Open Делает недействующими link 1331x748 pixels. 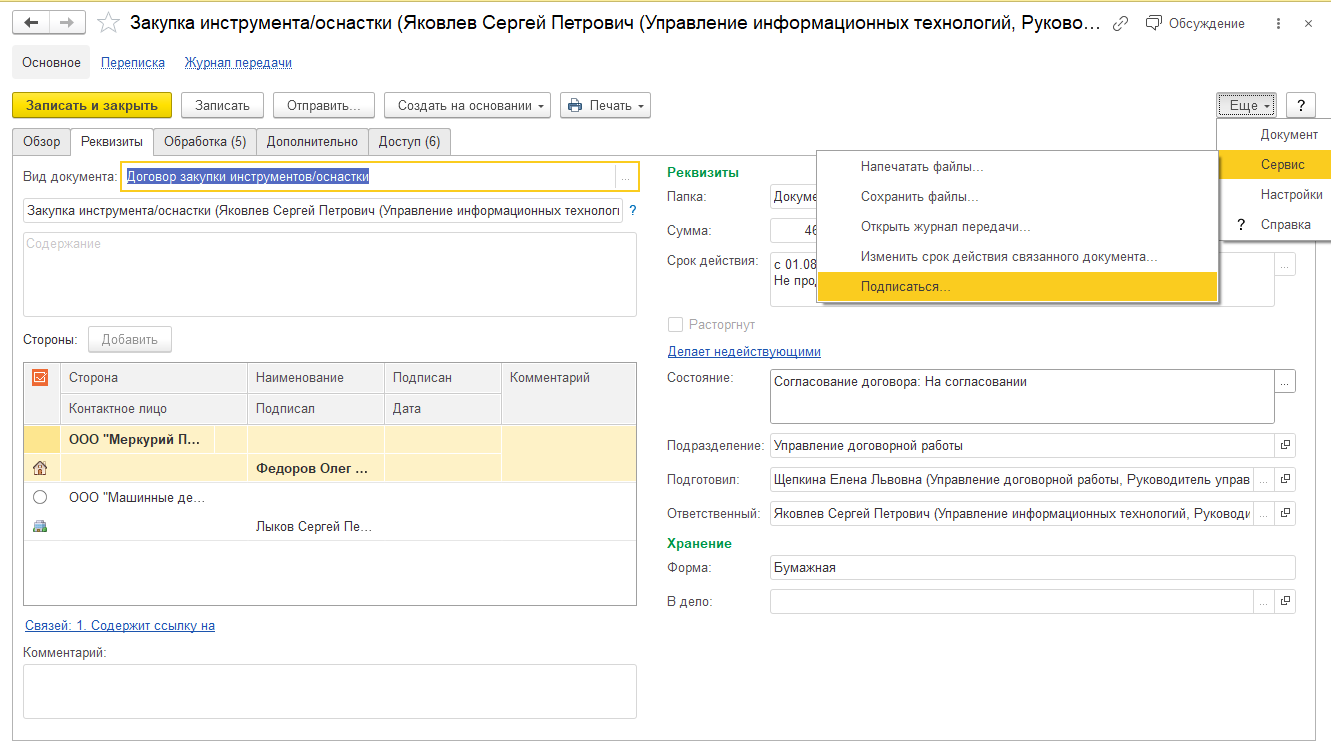coord(744,352)
